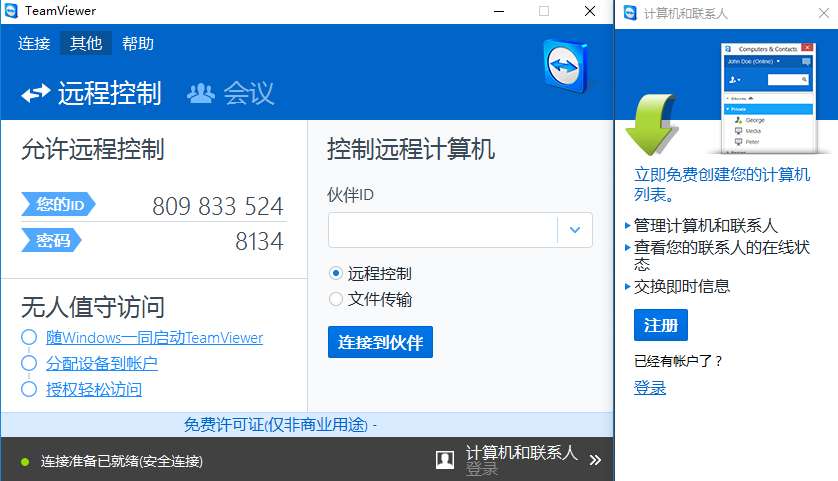
Task: Click the 管理计算机和联系人 bullet text
Action: (x=705, y=226)
